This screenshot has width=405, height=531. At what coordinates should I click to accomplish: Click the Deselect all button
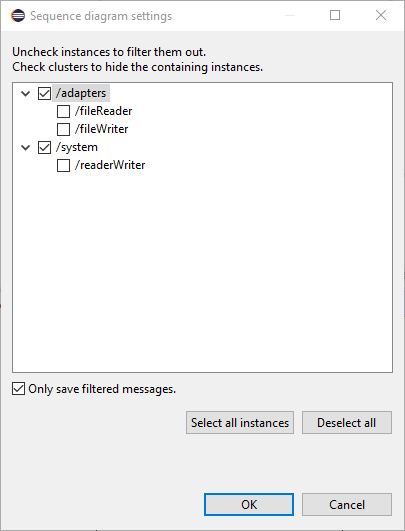click(x=347, y=423)
